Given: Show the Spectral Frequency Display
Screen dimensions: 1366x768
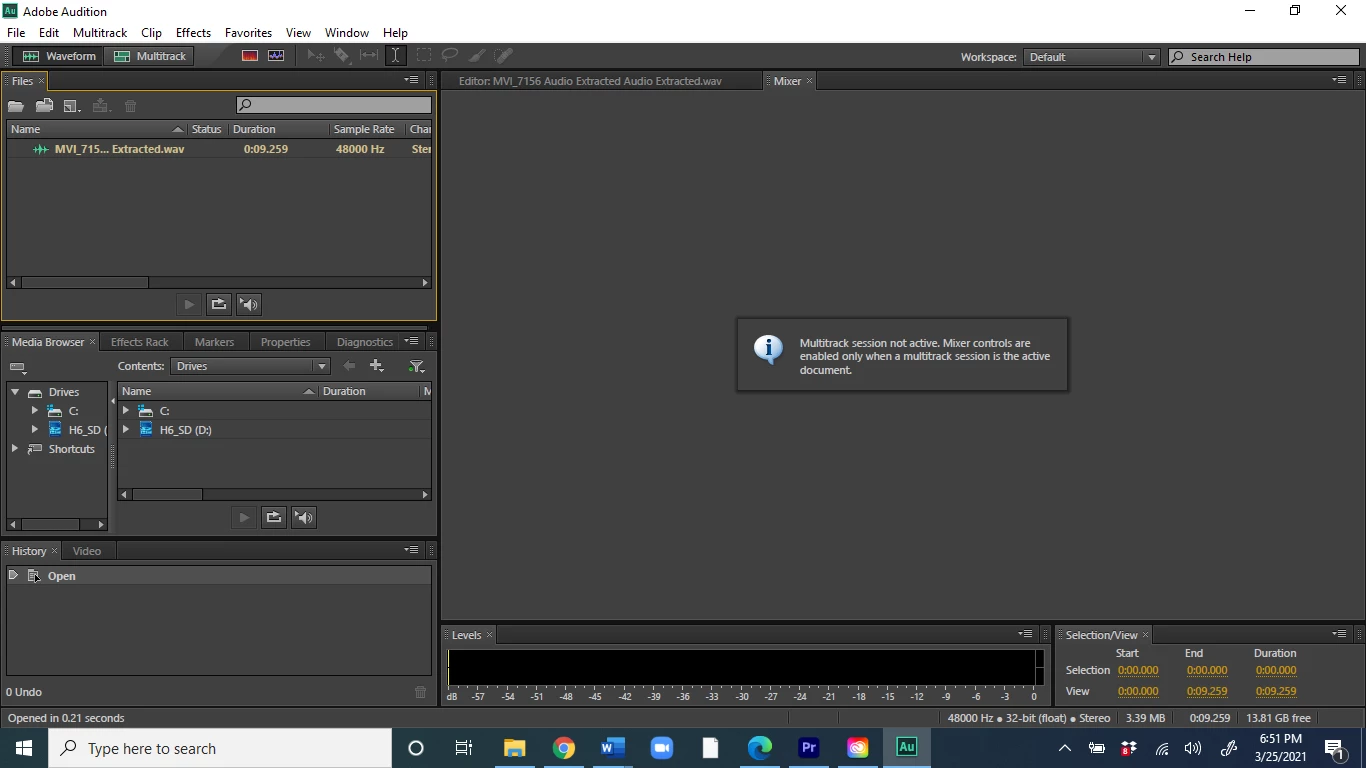Looking at the screenshot, I should coord(250,56).
